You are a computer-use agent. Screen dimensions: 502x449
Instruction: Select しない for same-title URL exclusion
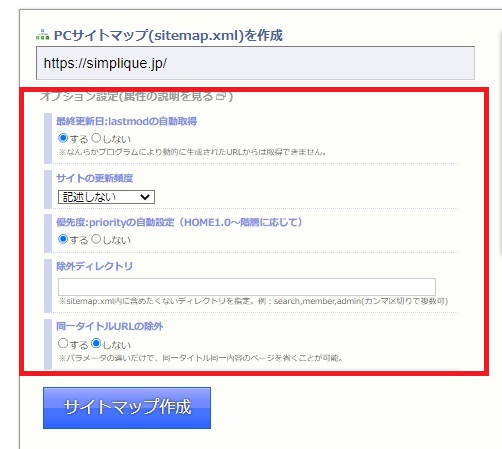(x=96, y=343)
